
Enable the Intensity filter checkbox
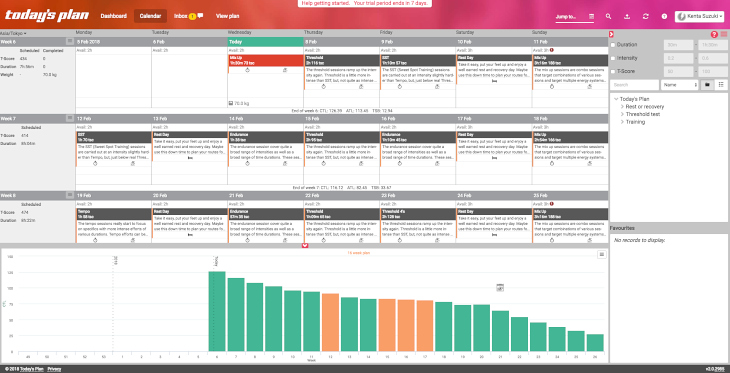613,58
